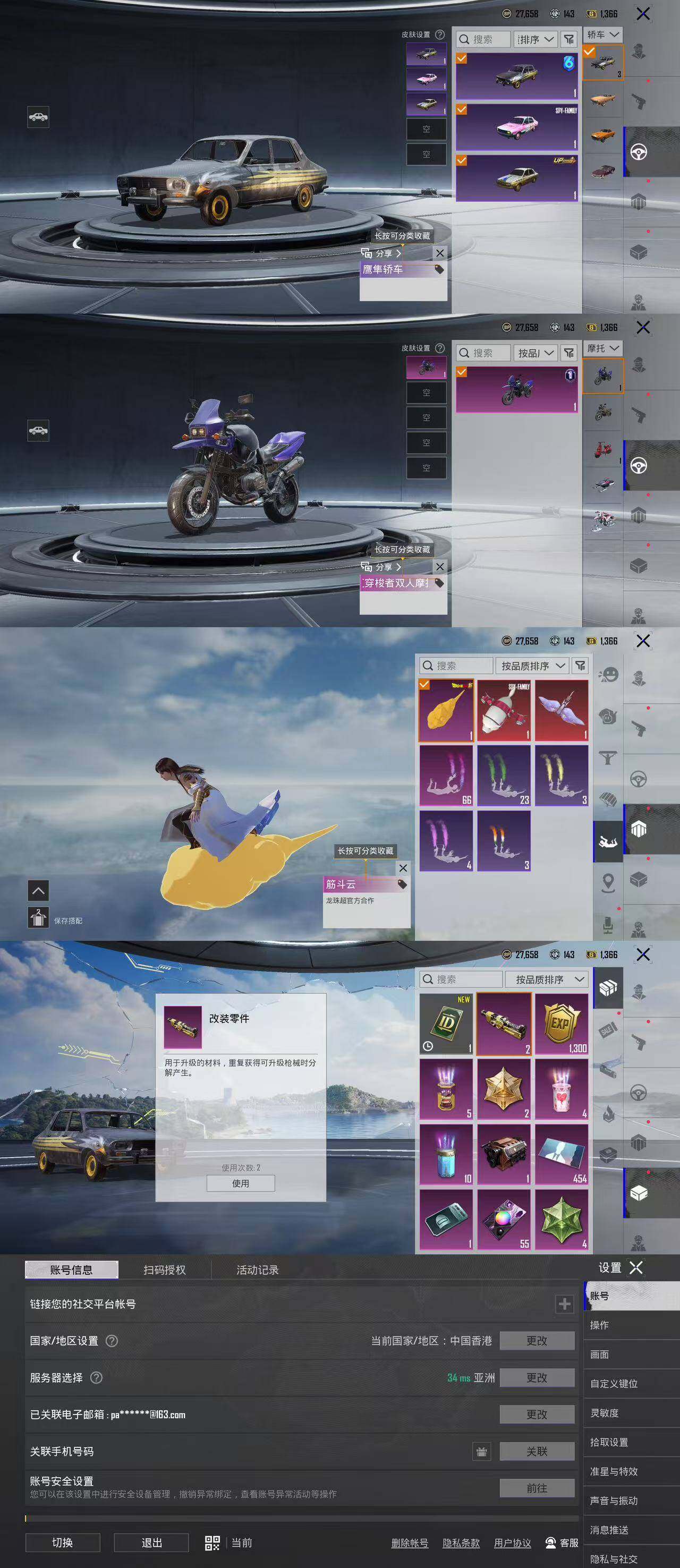Click the search field on 筋斗云 screen
Viewport: 680px width, 1568px height.
click(x=456, y=666)
